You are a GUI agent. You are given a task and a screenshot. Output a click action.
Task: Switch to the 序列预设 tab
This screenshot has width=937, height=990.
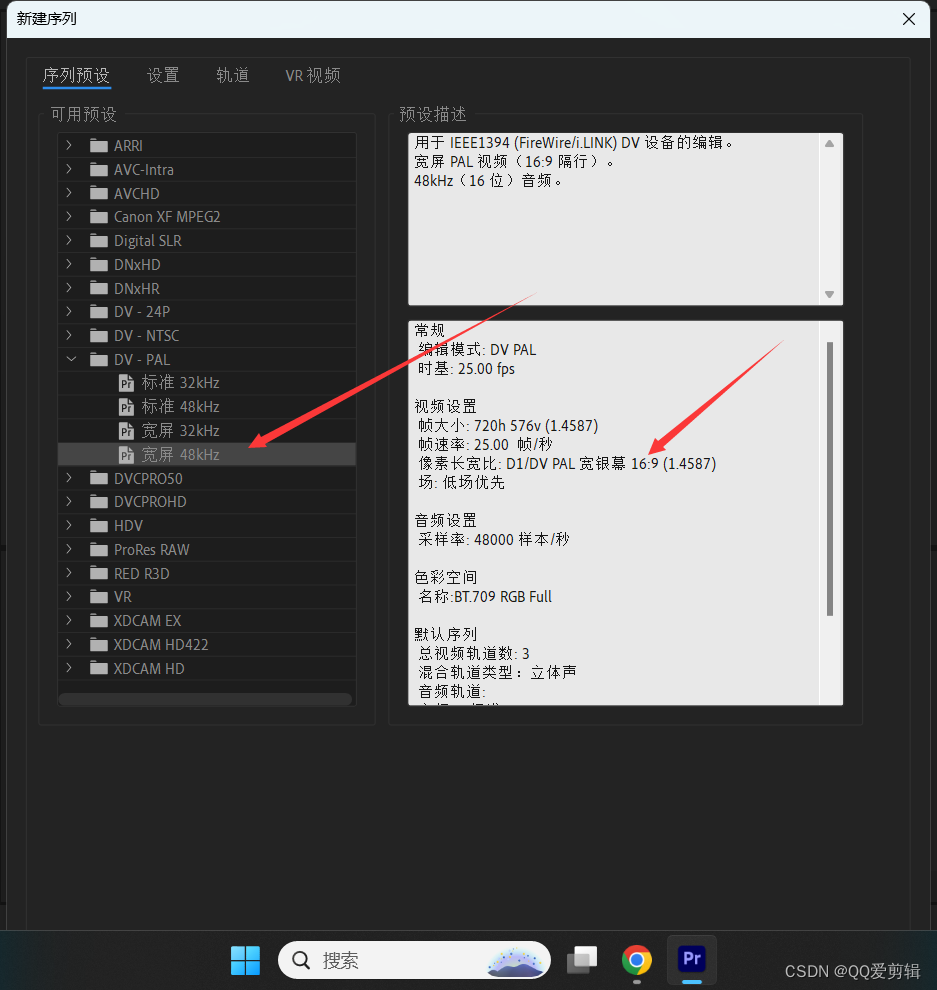(x=76, y=76)
